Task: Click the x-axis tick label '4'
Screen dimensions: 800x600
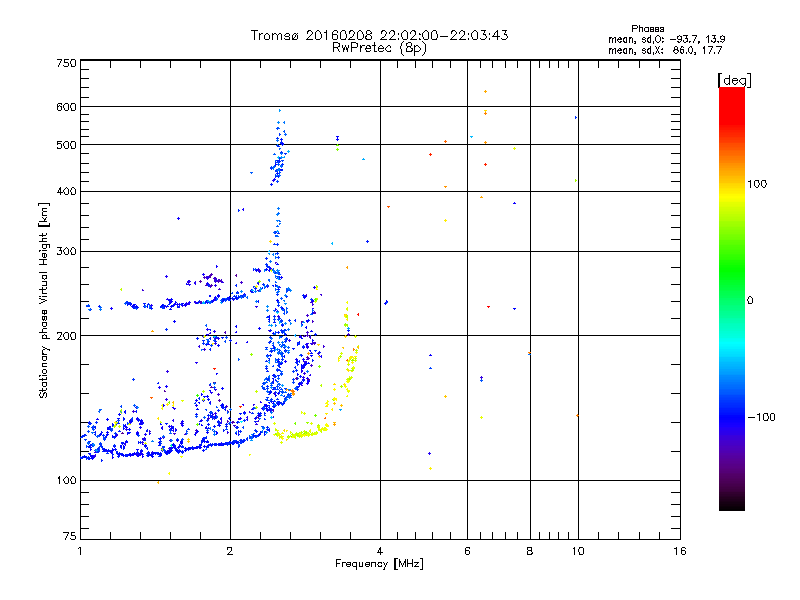Action: click(380, 551)
